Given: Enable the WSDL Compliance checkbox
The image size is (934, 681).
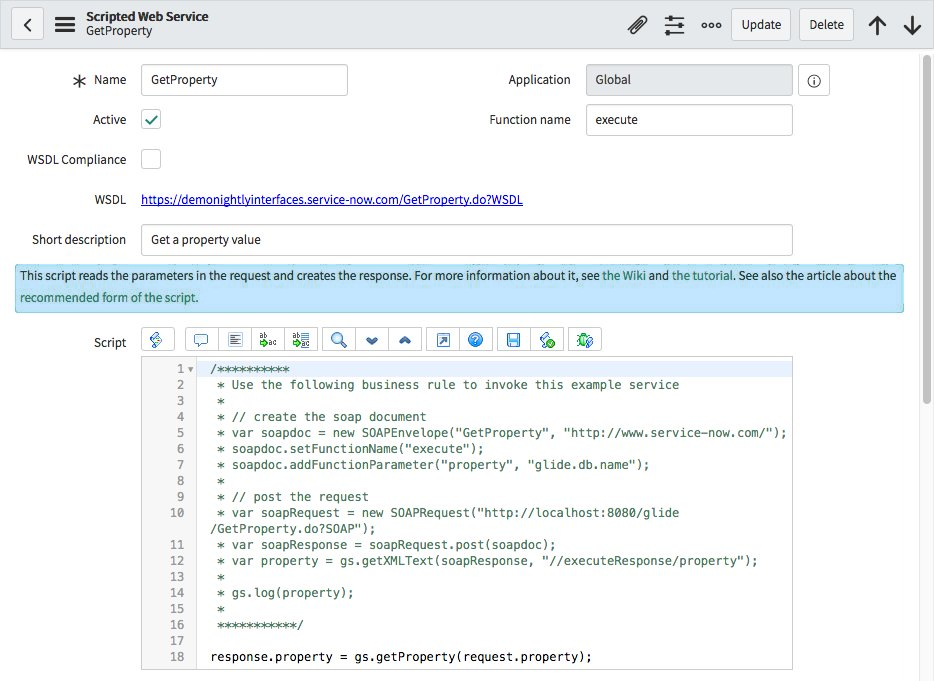Looking at the screenshot, I should click(151, 160).
